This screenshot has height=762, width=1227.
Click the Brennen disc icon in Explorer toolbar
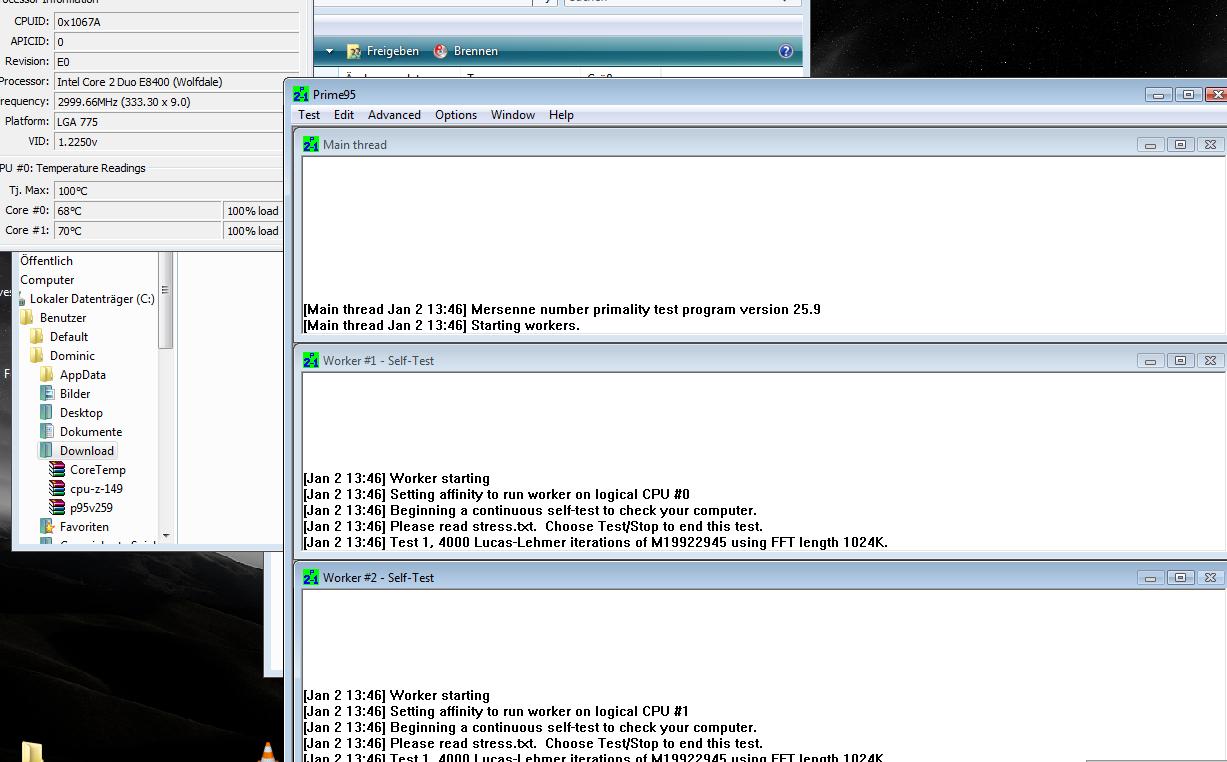441,51
